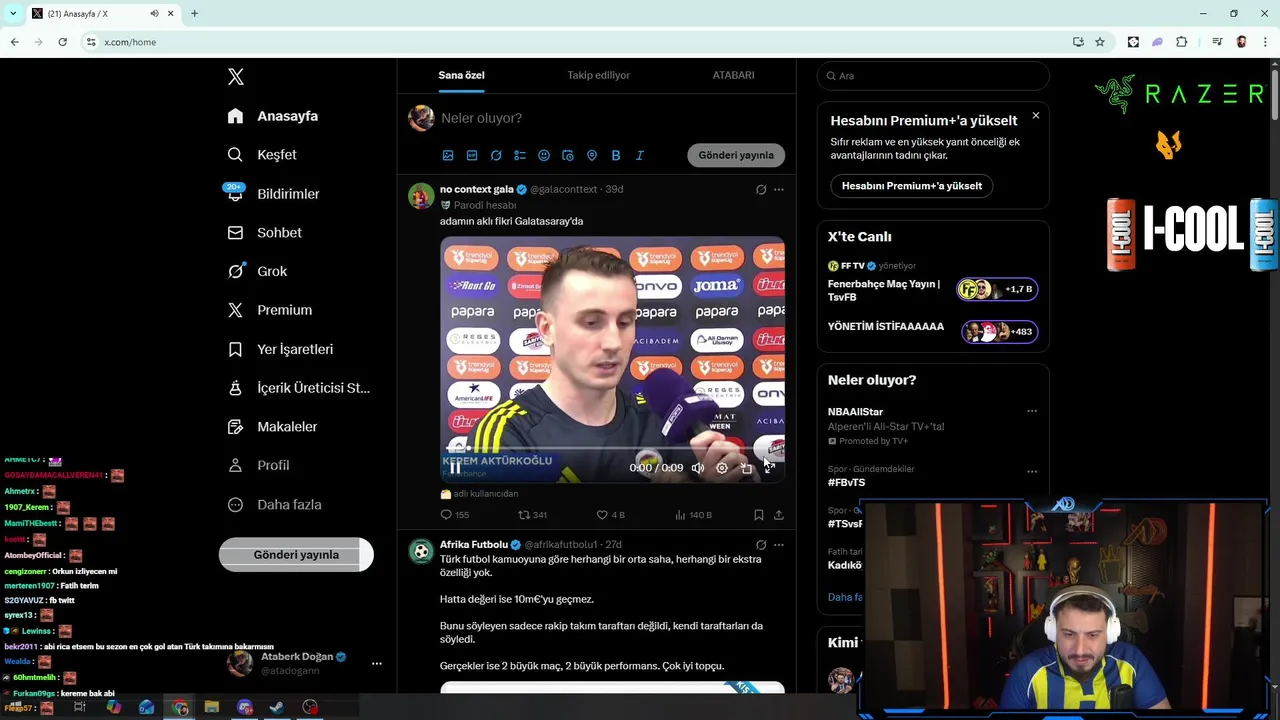Toggle italic formatting in composer
Screen dimensions: 1280x720
(x=640, y=155)
